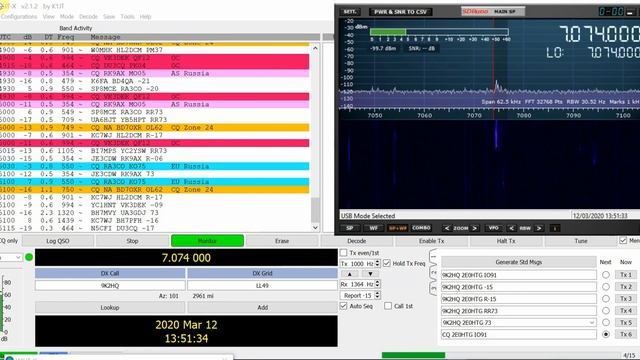Toggle the Menus checkbox
The height and width of the screenshot is (360, 640).
623,240
